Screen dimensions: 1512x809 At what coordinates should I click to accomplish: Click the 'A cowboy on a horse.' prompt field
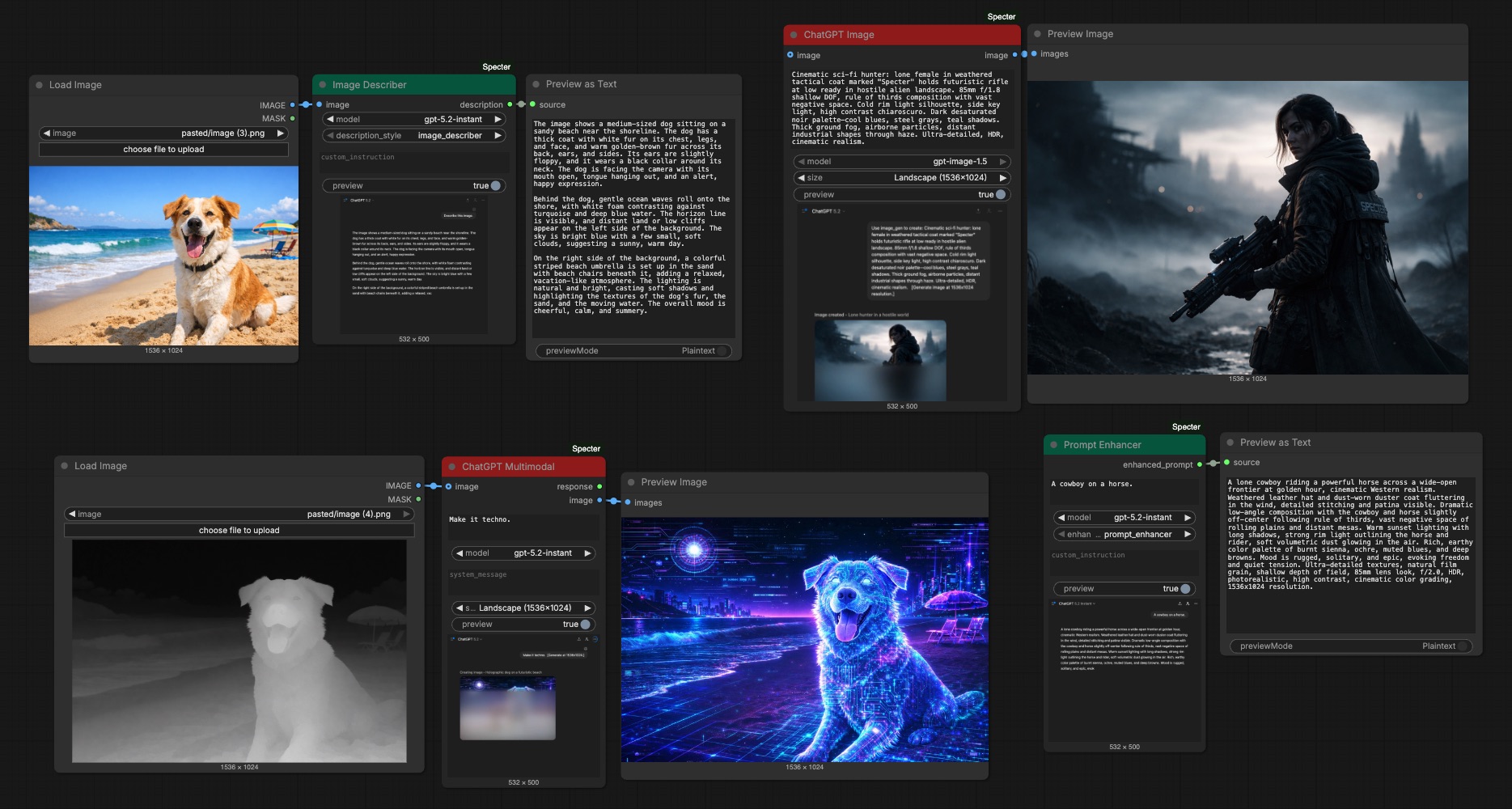point(1124,490)
